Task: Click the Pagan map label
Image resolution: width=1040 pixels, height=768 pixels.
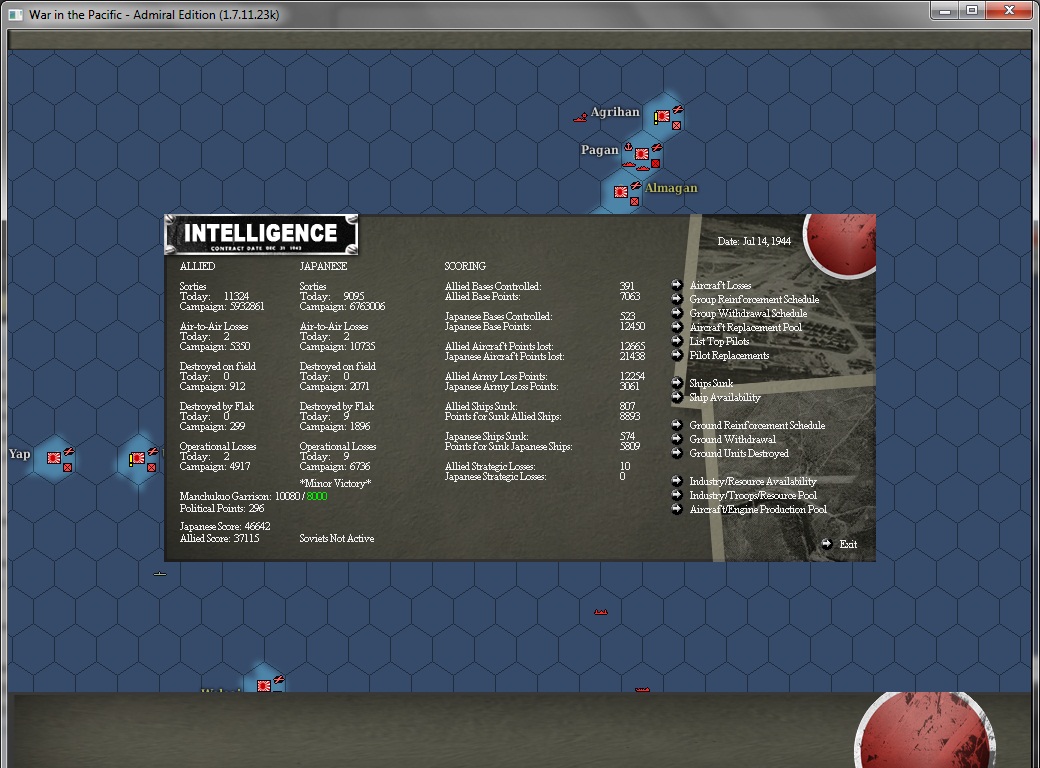Action: [x=600, y=150]
